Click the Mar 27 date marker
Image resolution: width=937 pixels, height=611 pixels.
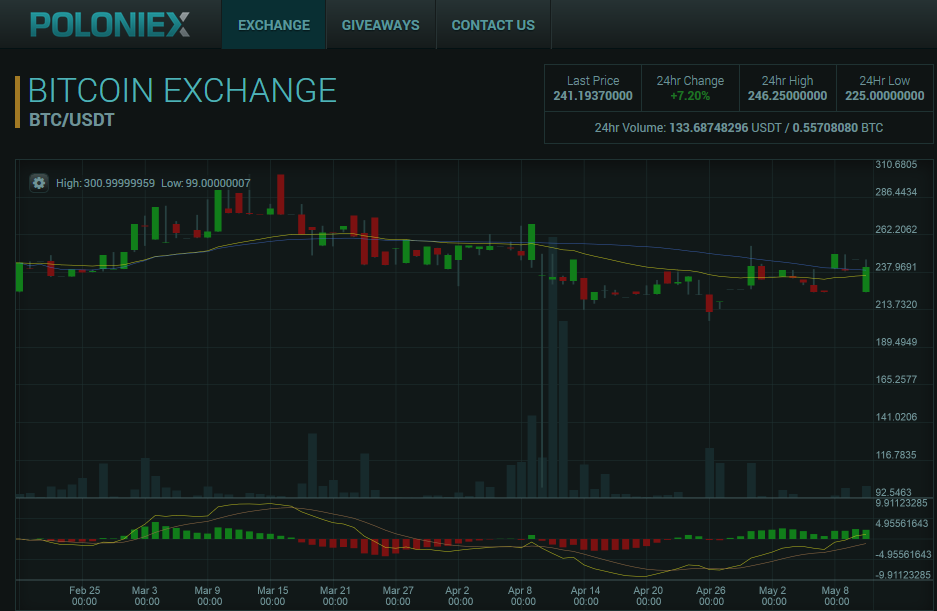(x=398, y=595)
